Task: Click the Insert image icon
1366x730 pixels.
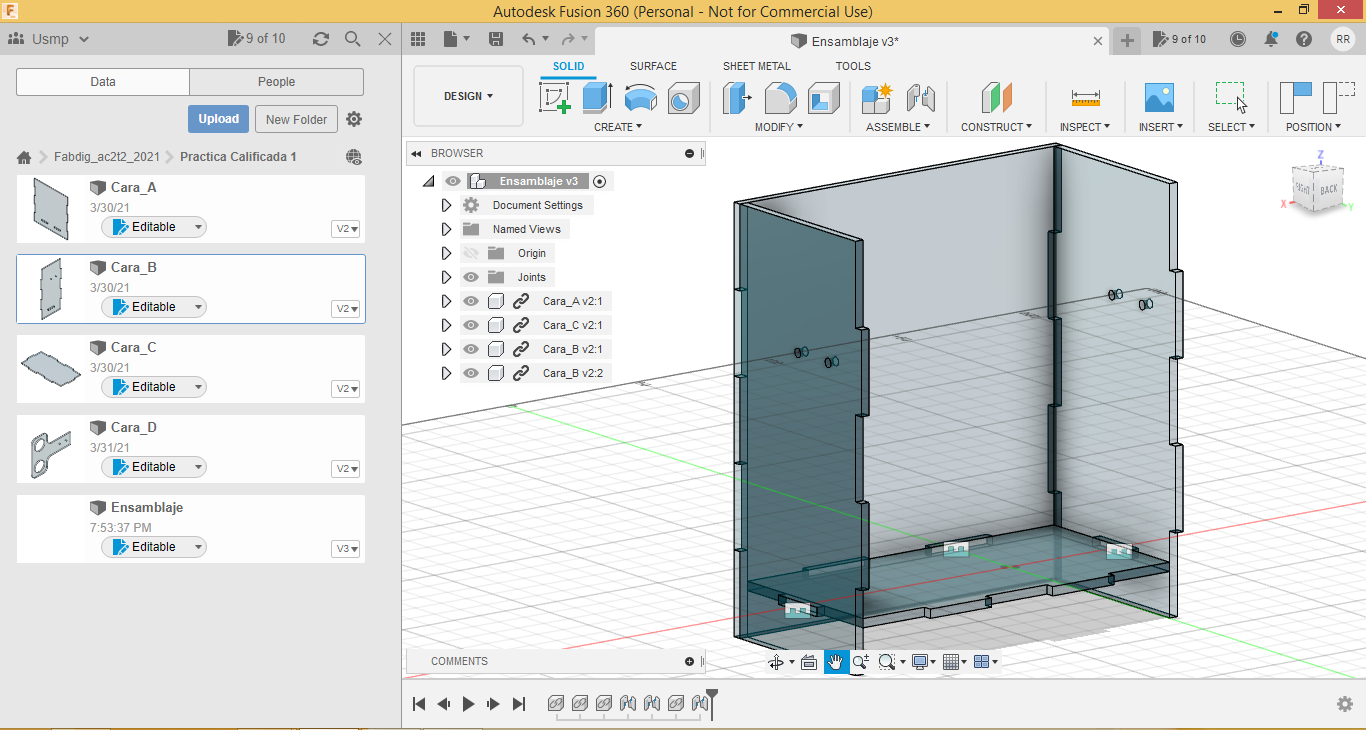Action: [1159, 98]
